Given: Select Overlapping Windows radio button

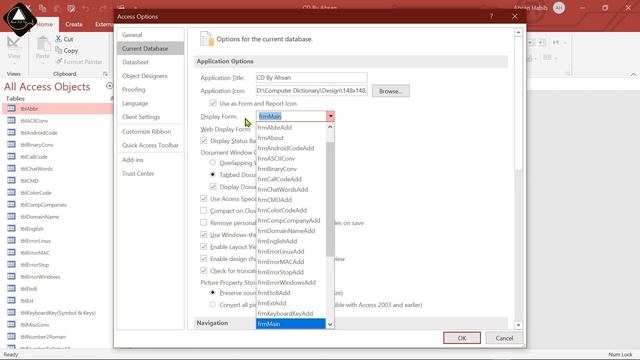Looking at the screenshot, I should pyautogui.click(x=213, y=162).
